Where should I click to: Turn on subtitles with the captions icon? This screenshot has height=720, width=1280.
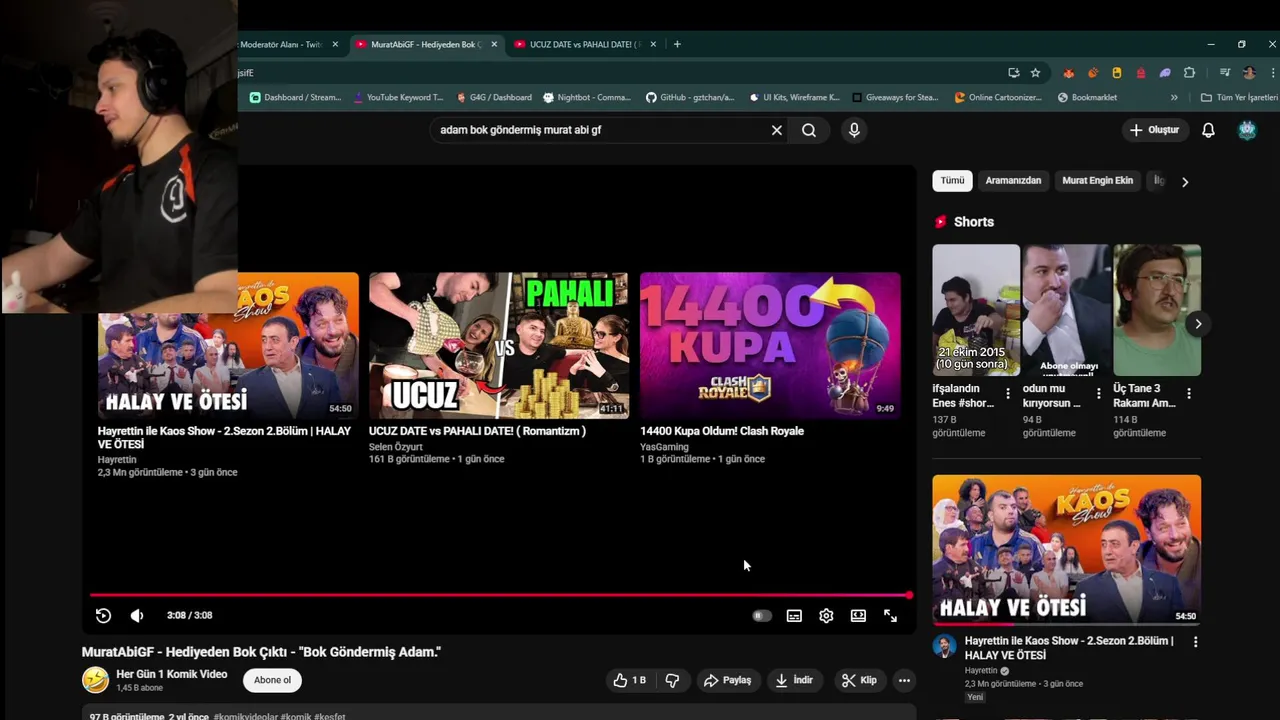794,616
